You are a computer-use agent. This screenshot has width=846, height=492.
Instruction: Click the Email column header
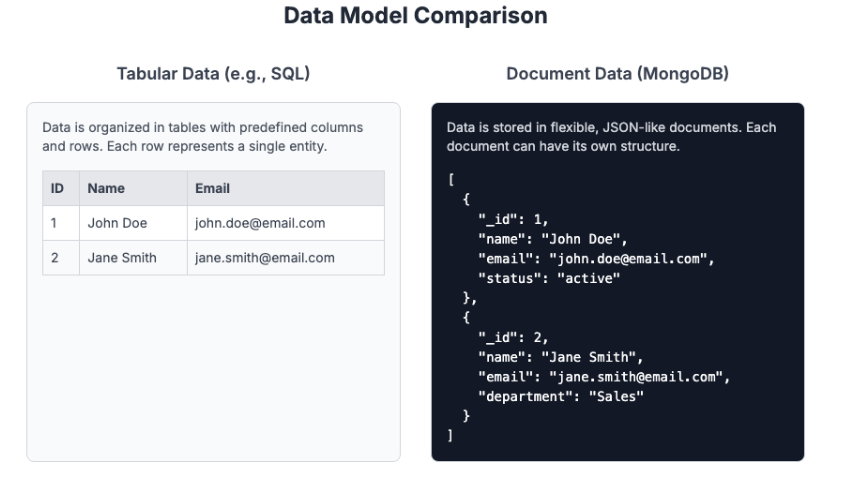(x=286, y=188)
